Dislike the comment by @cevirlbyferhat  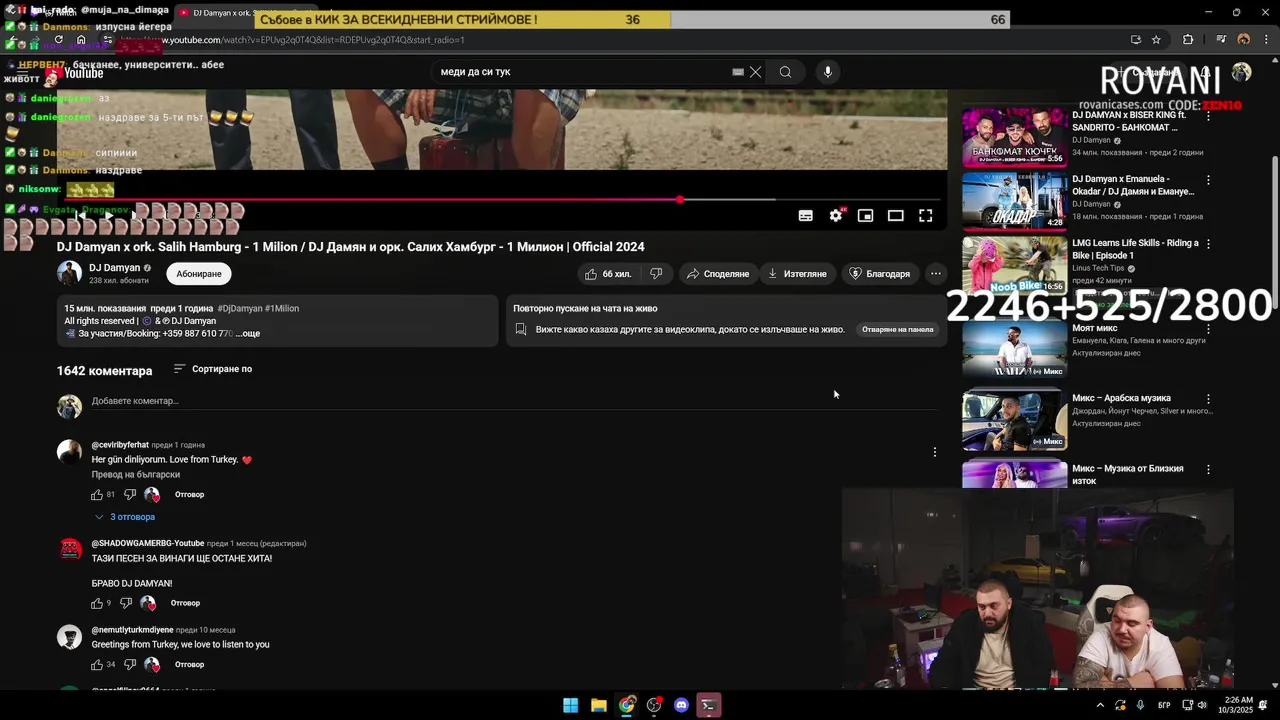click(130, 495)
